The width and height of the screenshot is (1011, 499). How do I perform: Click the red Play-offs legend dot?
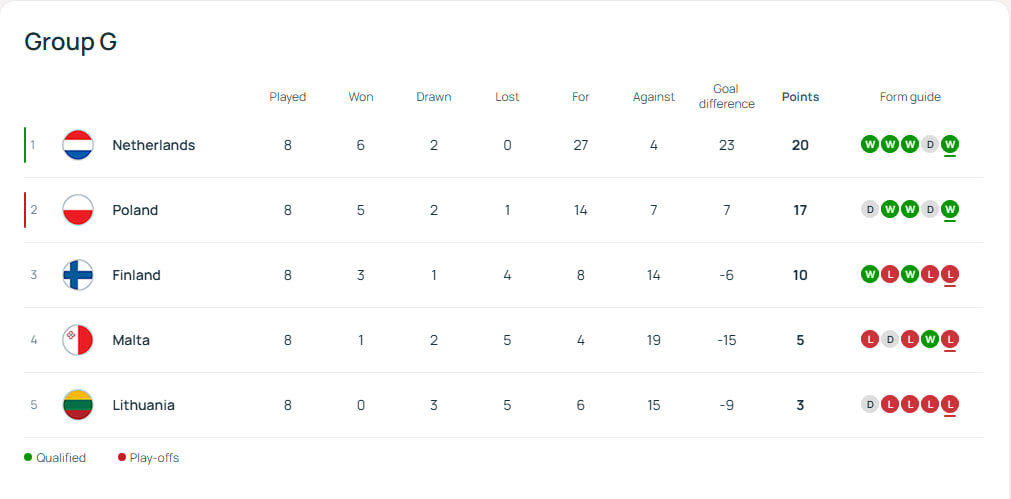pos(122,458)
